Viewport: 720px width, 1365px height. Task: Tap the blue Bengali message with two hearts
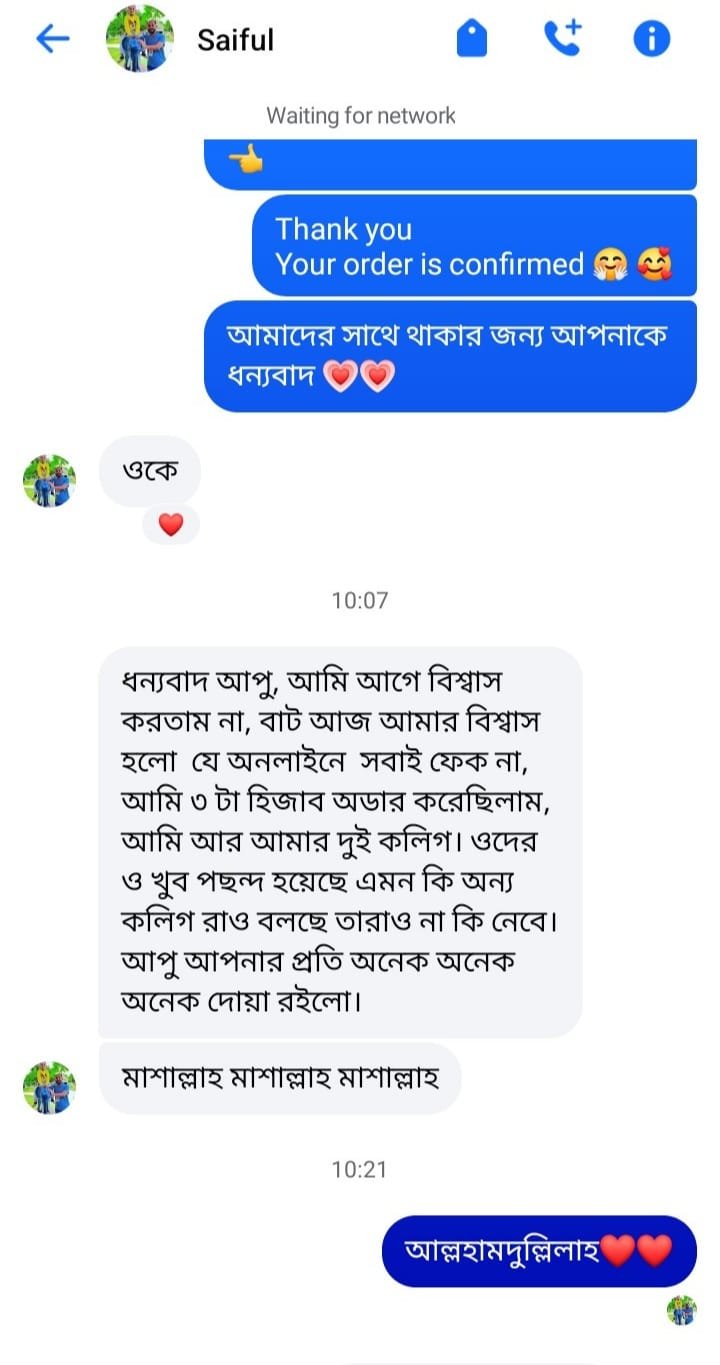coord(450,356)
